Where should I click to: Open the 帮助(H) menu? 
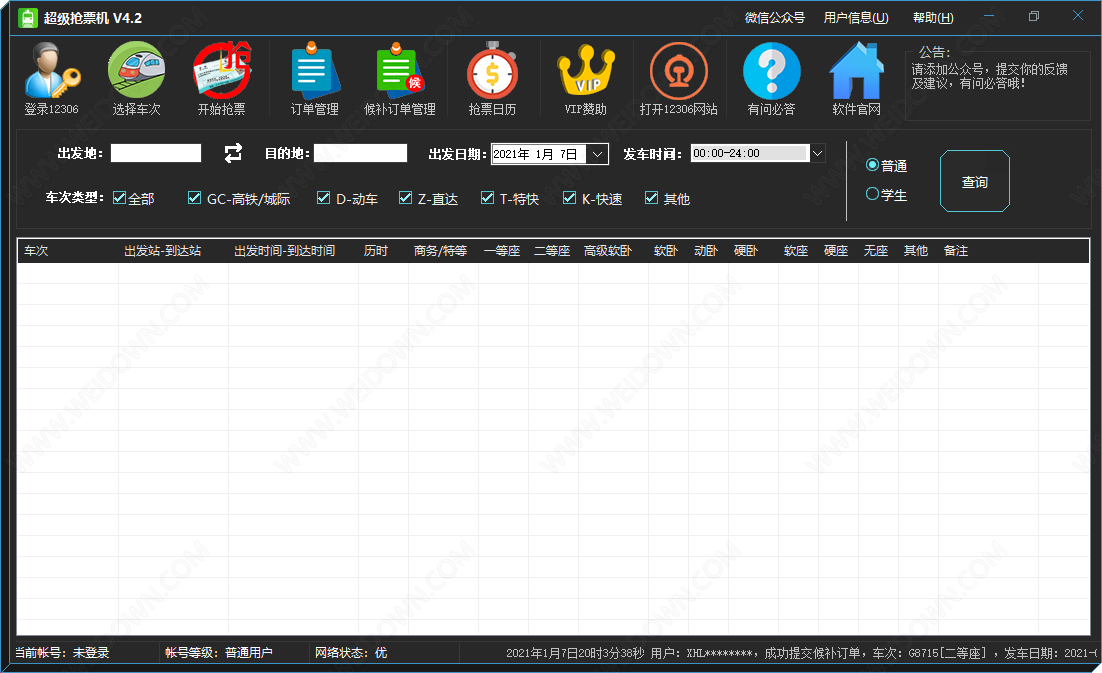933,18
